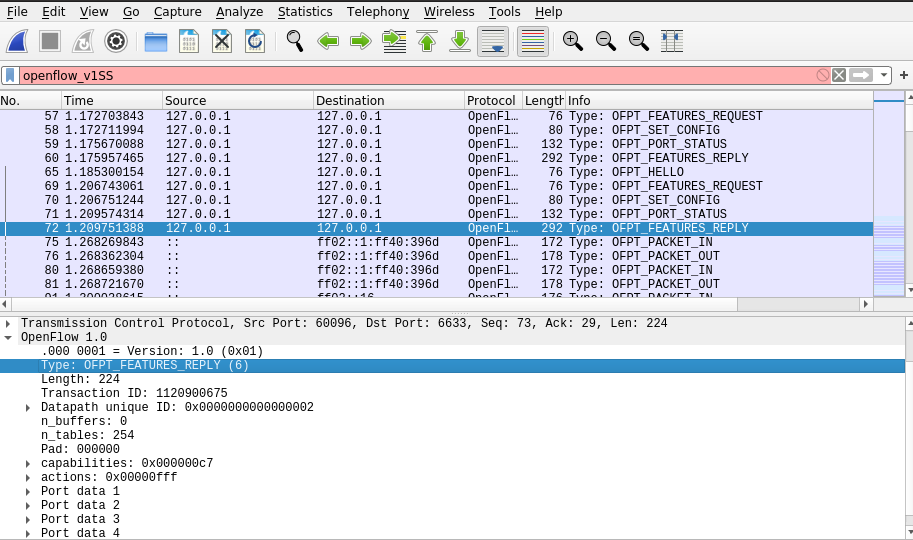The width and height of the screenshot is (913, 540).
Task: Select packet 65 OFPT_HELLO row
Action: pos(437,172)
